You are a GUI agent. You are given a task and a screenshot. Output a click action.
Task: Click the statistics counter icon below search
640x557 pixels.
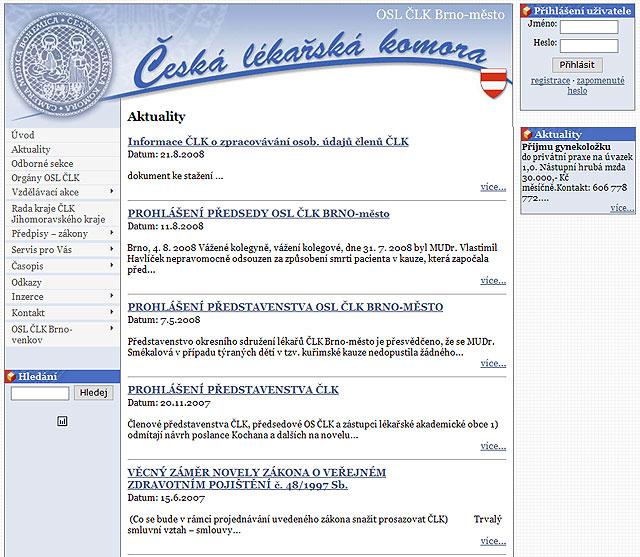click(x=62, y=421)
